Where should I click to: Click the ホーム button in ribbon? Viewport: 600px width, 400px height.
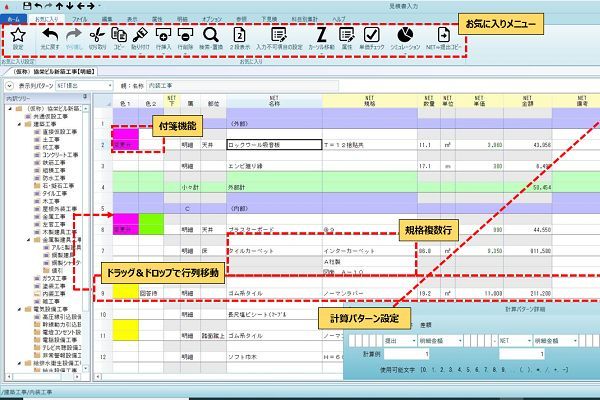(11, 19)
